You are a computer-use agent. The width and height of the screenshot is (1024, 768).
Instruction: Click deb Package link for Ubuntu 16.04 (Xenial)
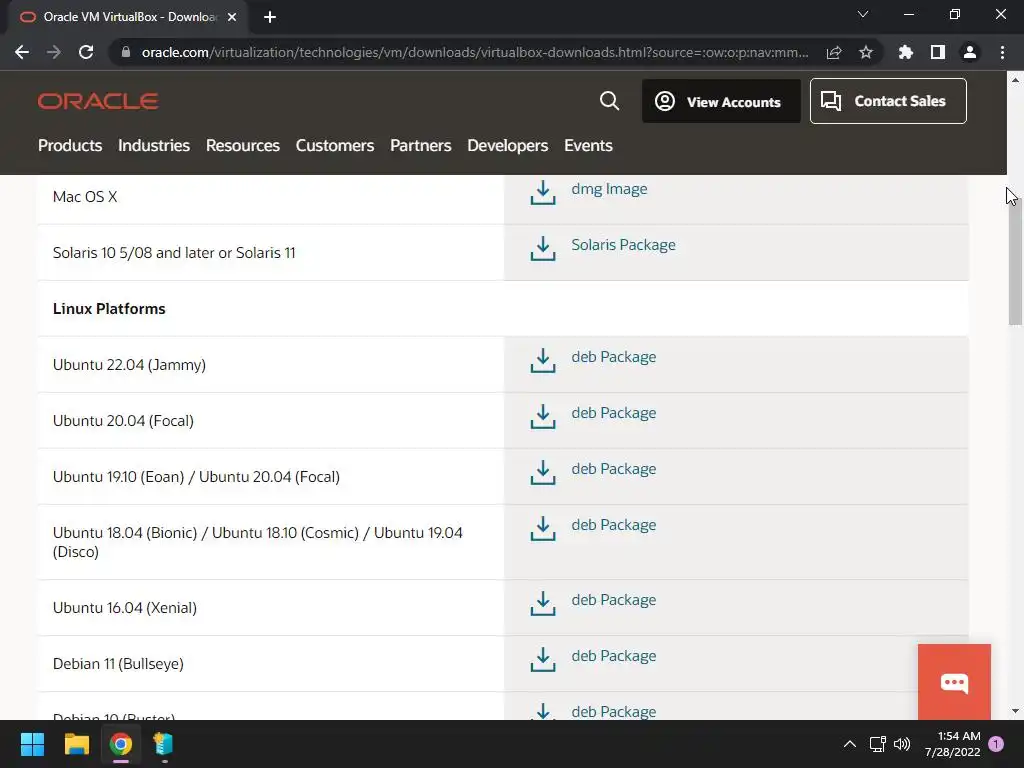614,600
